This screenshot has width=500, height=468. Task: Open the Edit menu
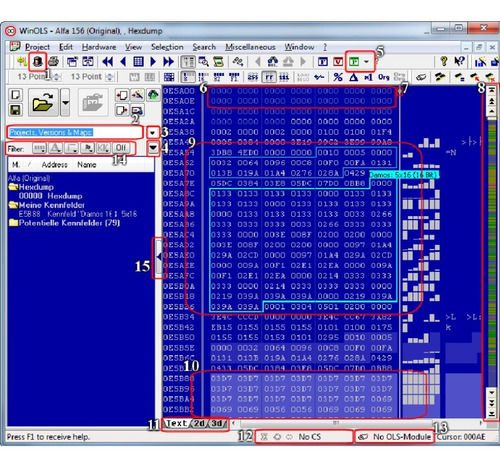pyautogui.click(x=66, y=47)
